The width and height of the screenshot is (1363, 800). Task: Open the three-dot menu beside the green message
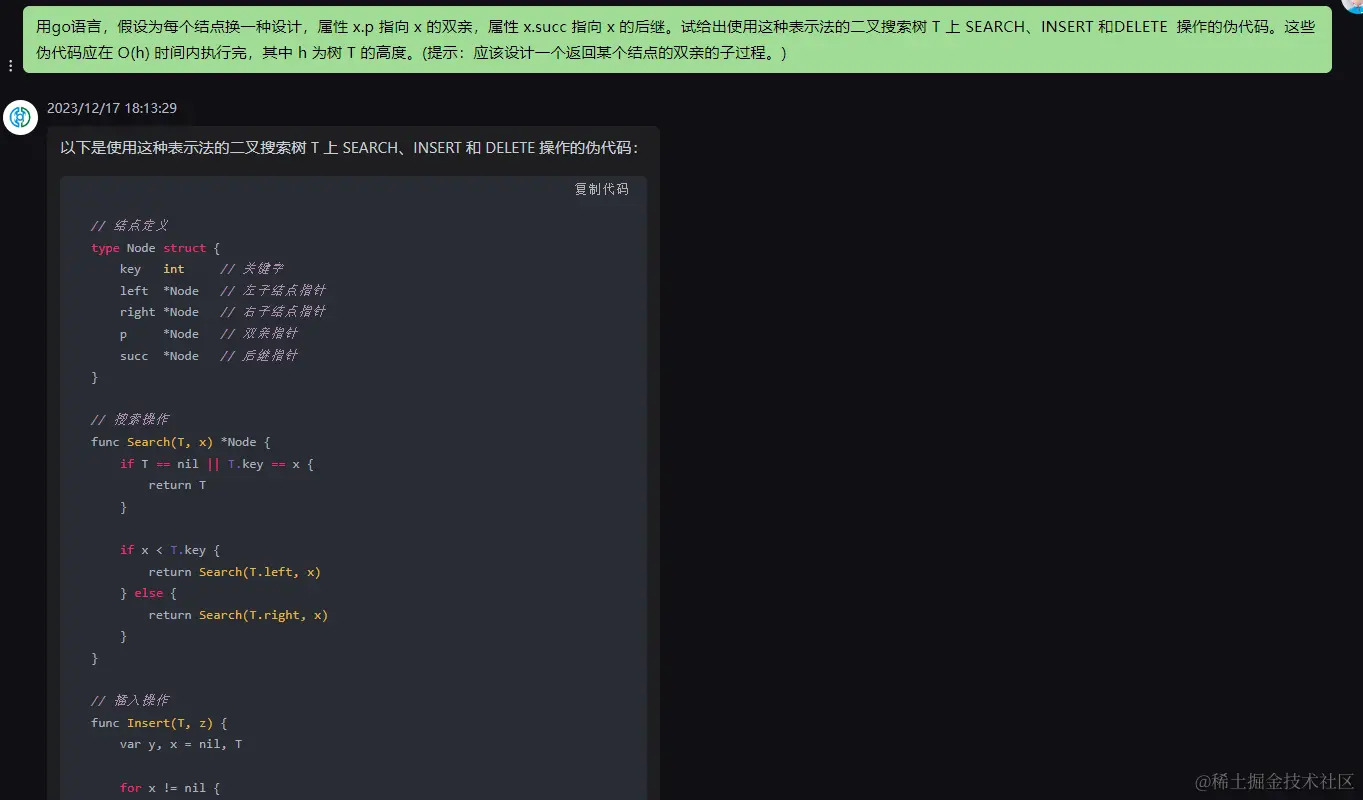click(10, 66)
